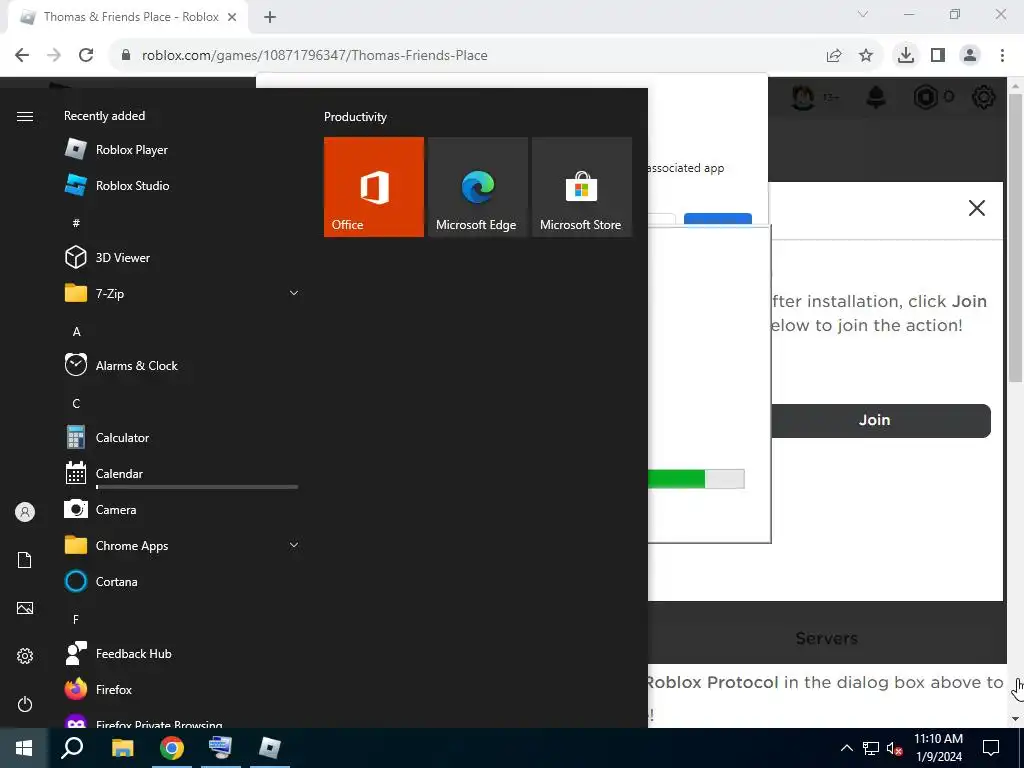
Task: Launch Firefox from Start menu
Action: [182, 690]
